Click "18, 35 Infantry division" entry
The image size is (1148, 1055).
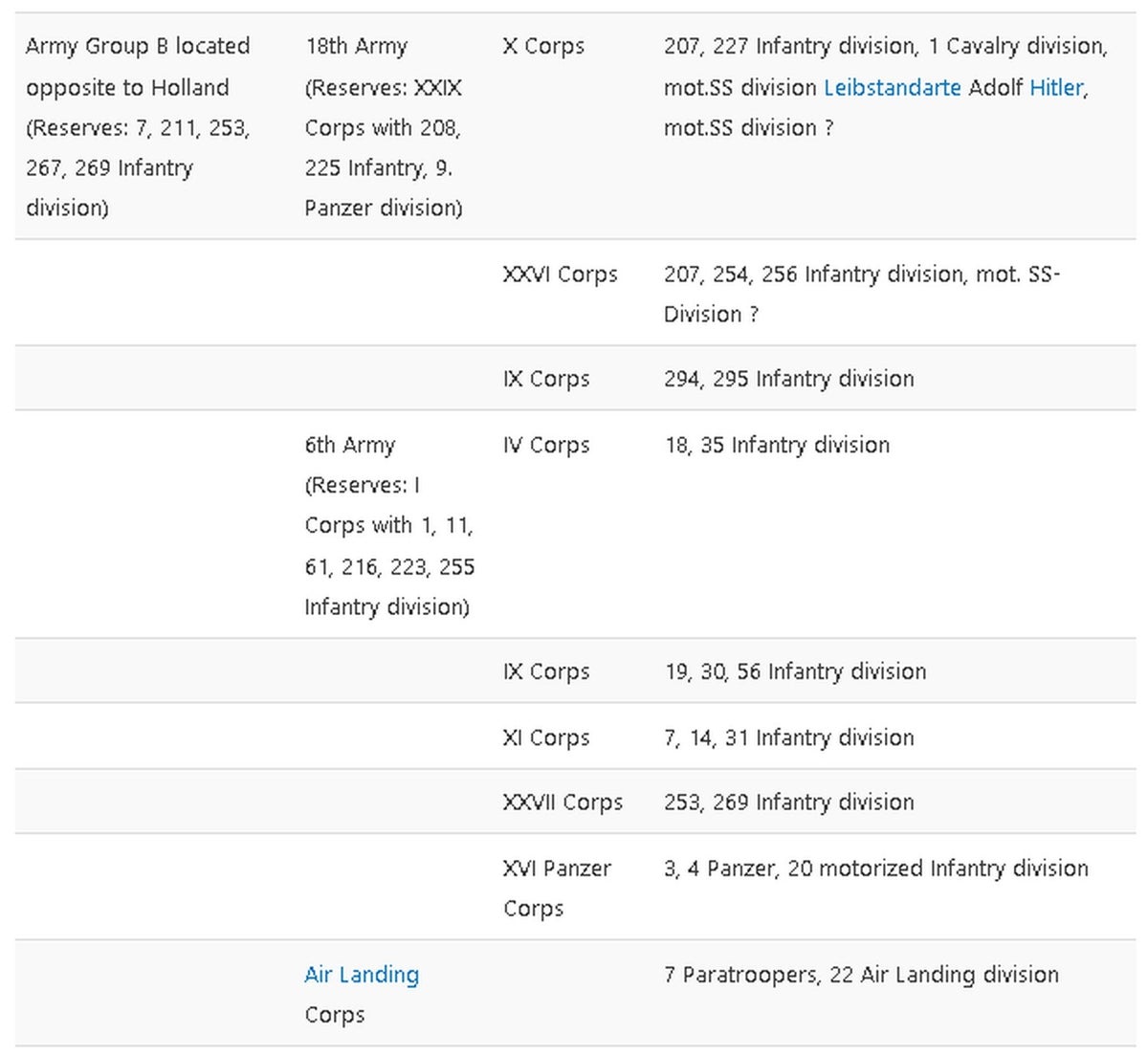(776, 445)
